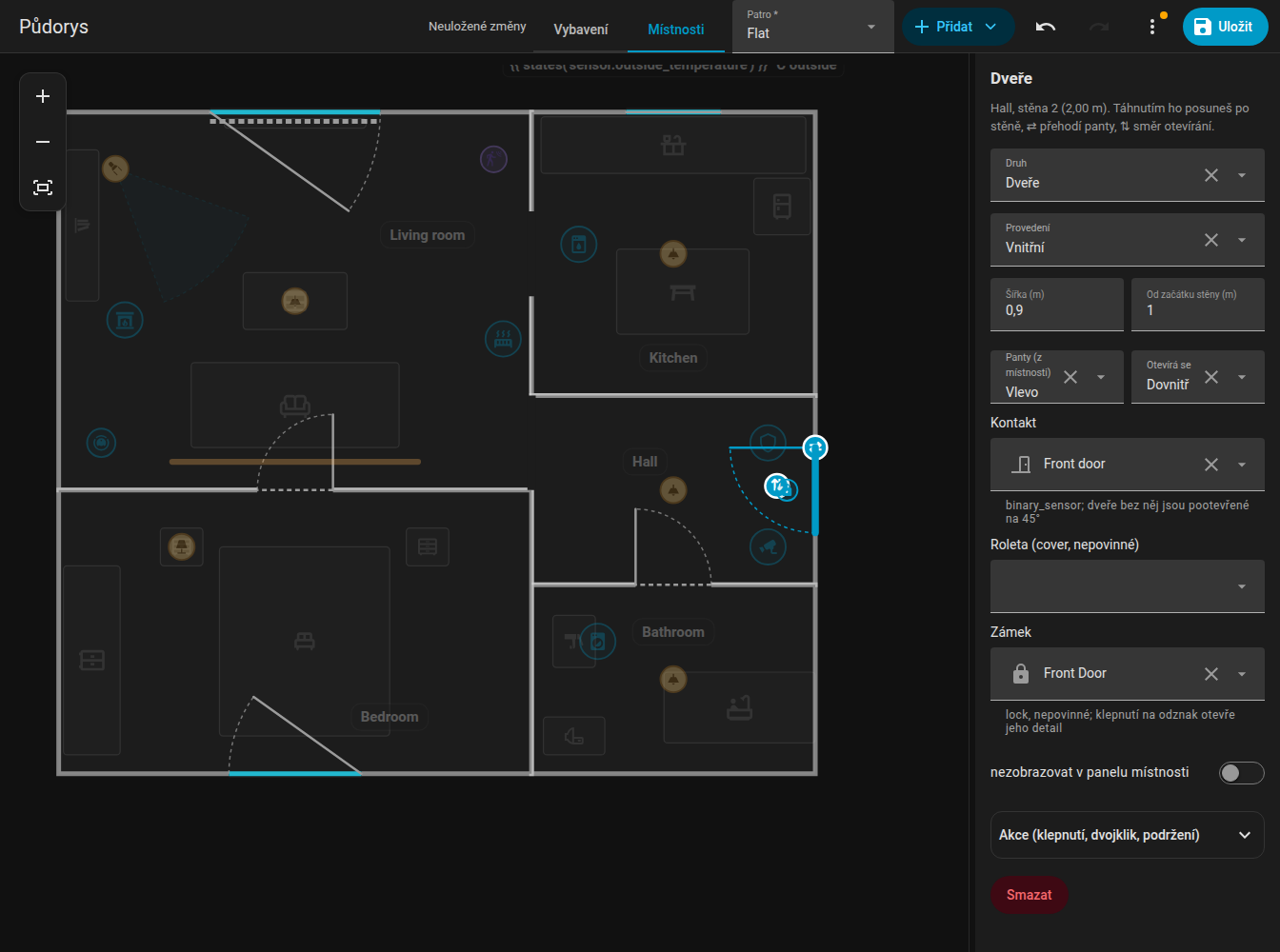Remove the Front door contact sensor
This screenshot has width=1280, height=952.
pyautogui.click(x=1211, y=465)
